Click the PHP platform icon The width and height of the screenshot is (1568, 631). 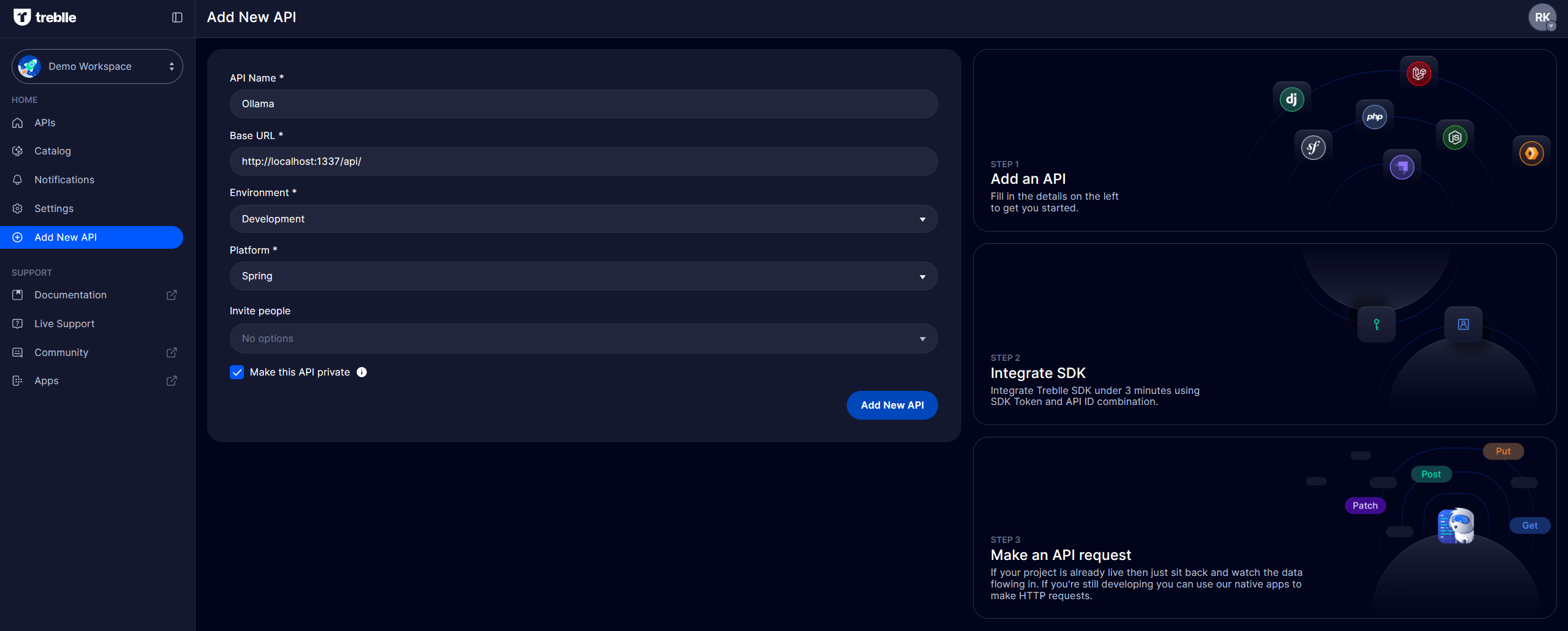1374,116
